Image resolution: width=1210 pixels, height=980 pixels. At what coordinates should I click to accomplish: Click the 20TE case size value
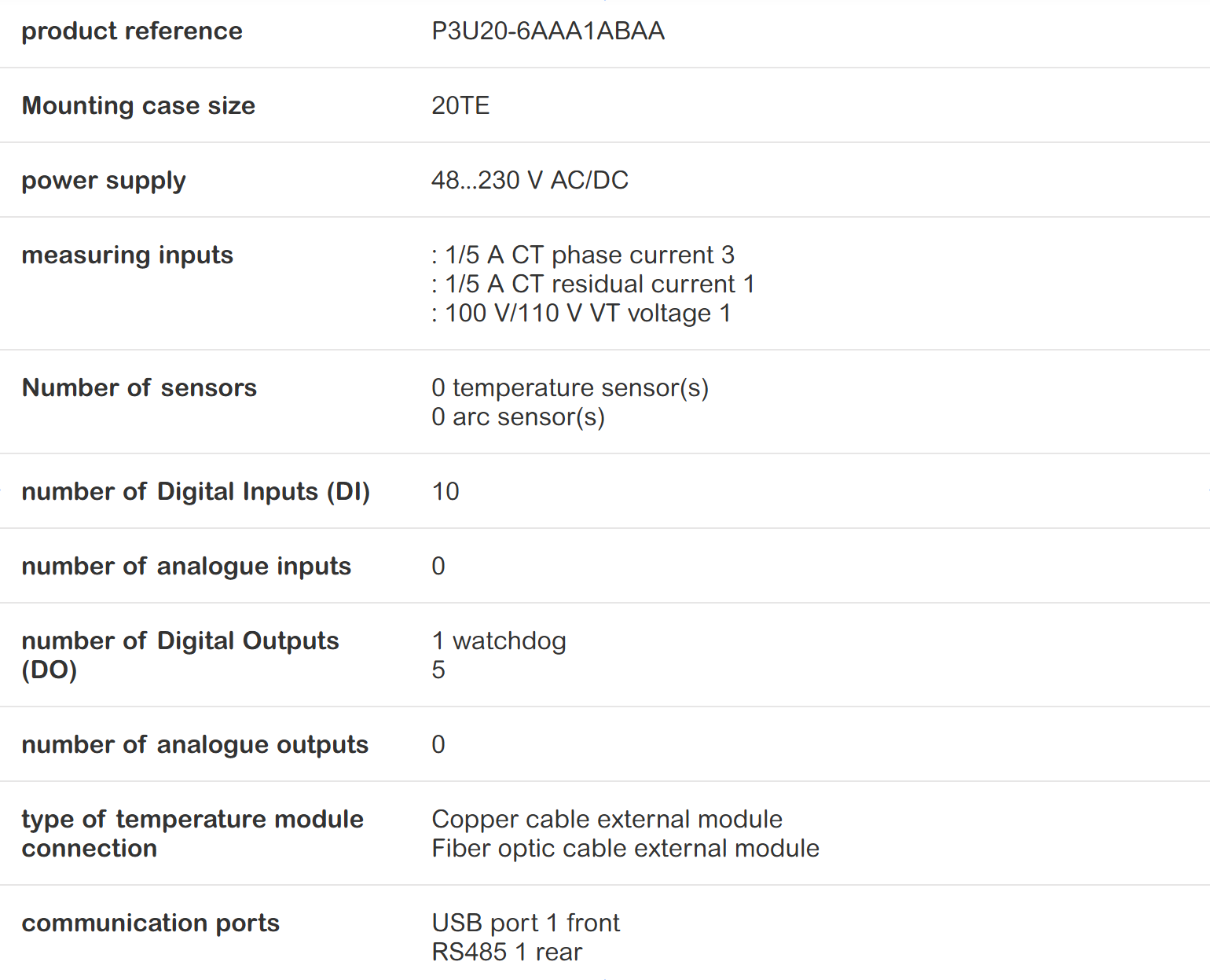pyautogui.click(x=460, y=105)
